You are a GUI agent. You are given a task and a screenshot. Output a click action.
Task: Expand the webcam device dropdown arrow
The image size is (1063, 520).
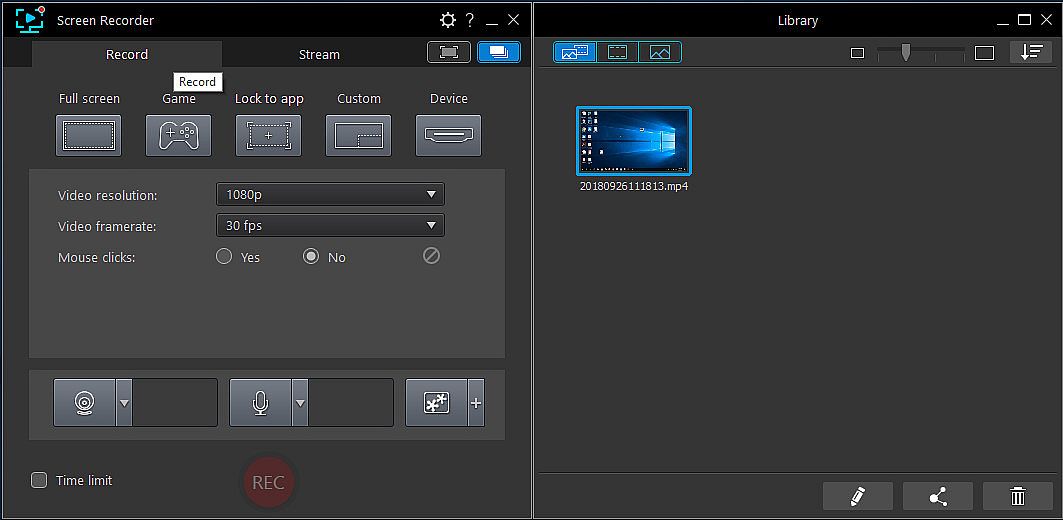[x=124, y=403]
